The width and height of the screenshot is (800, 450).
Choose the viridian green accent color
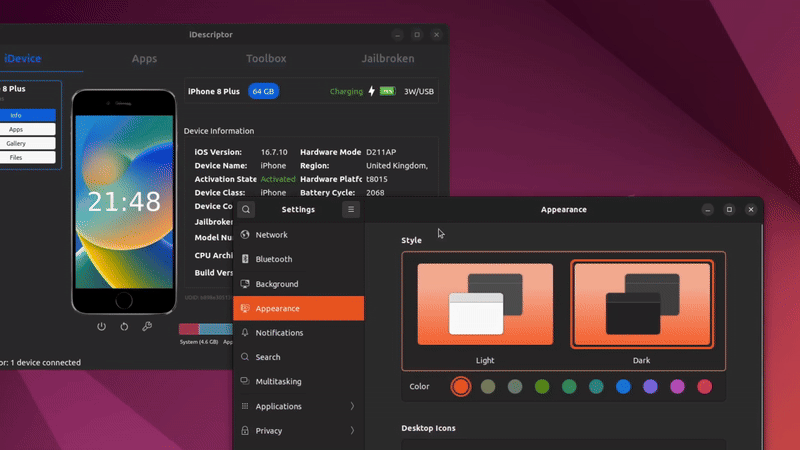569,386
